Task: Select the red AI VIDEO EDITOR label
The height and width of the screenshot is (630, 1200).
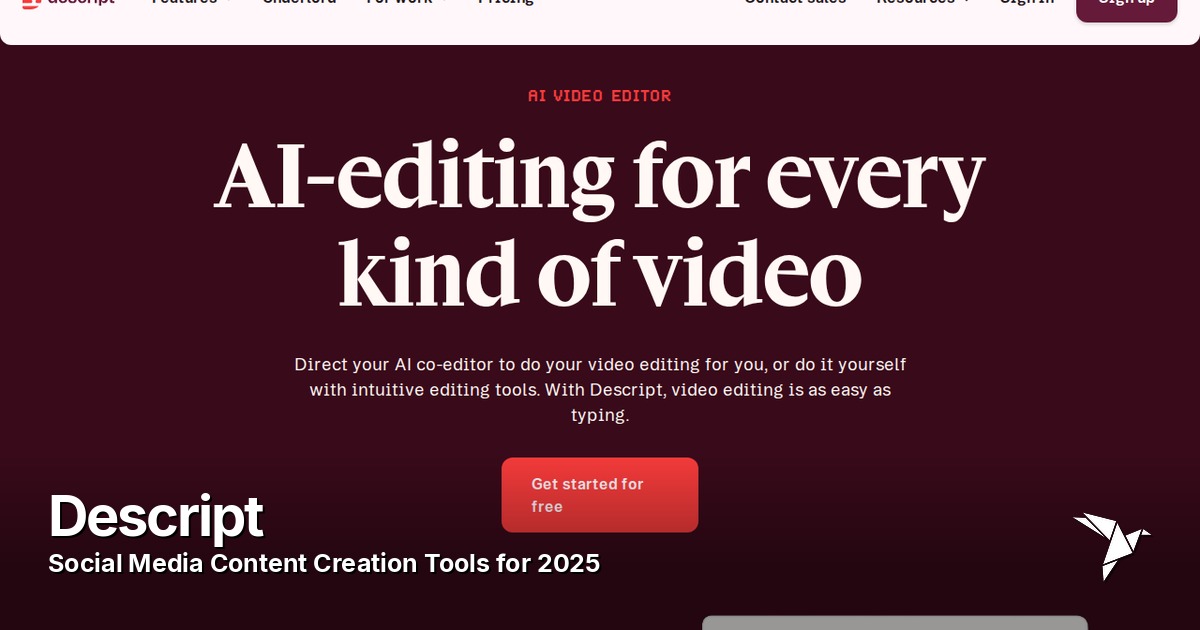Action: (x=600, y=96)
